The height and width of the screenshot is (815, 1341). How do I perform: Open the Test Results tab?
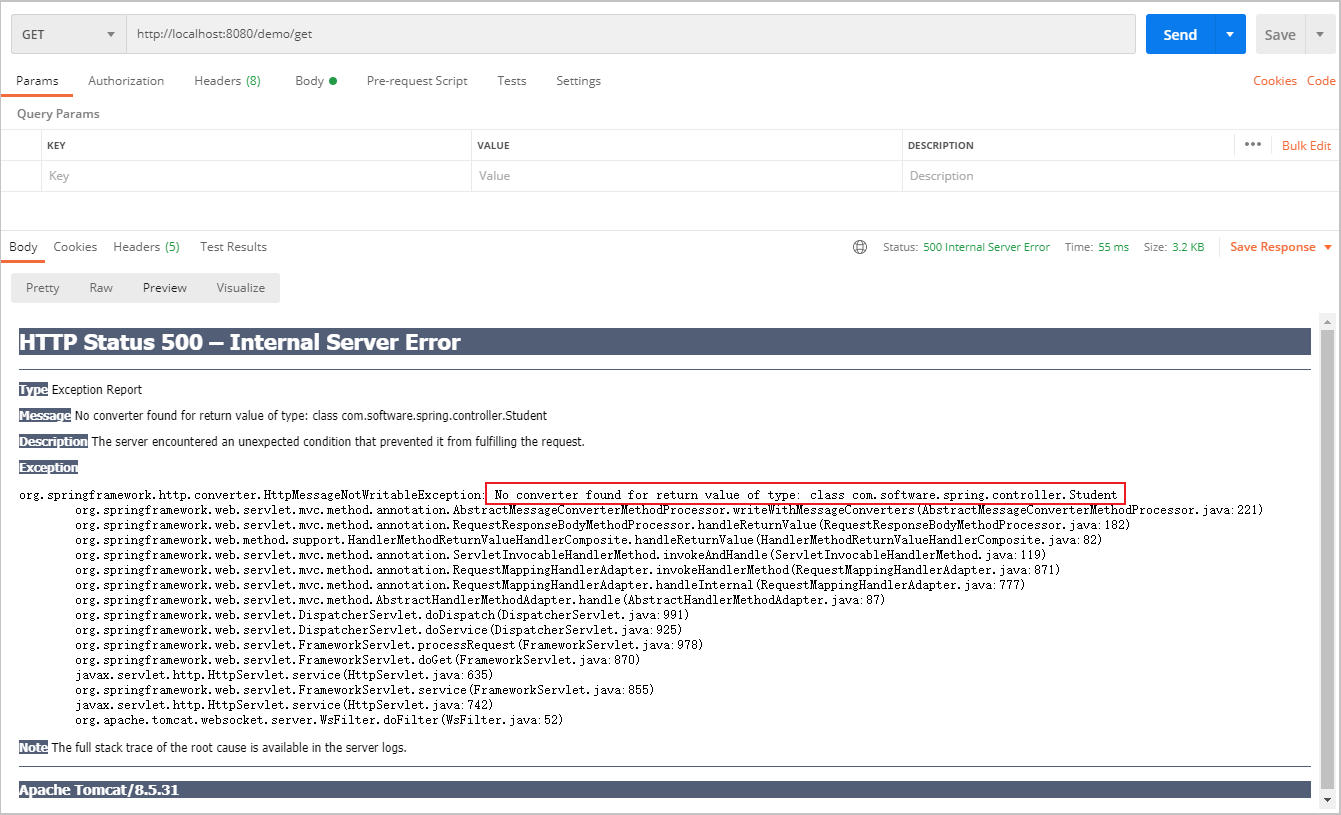tap(233, 247)
